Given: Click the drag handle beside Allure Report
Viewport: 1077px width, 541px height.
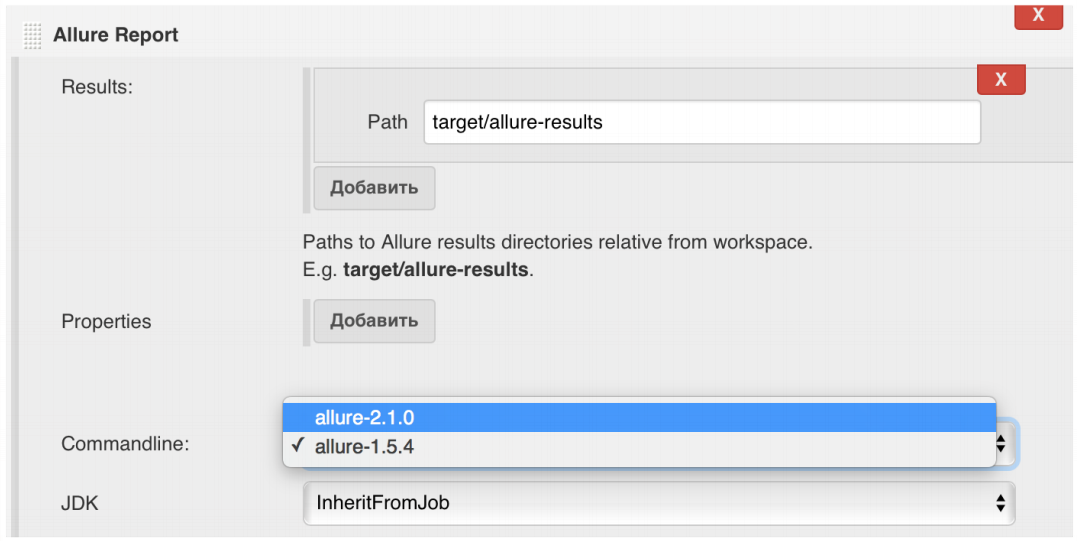Looking at the screenshot, I should coord(32,35).
